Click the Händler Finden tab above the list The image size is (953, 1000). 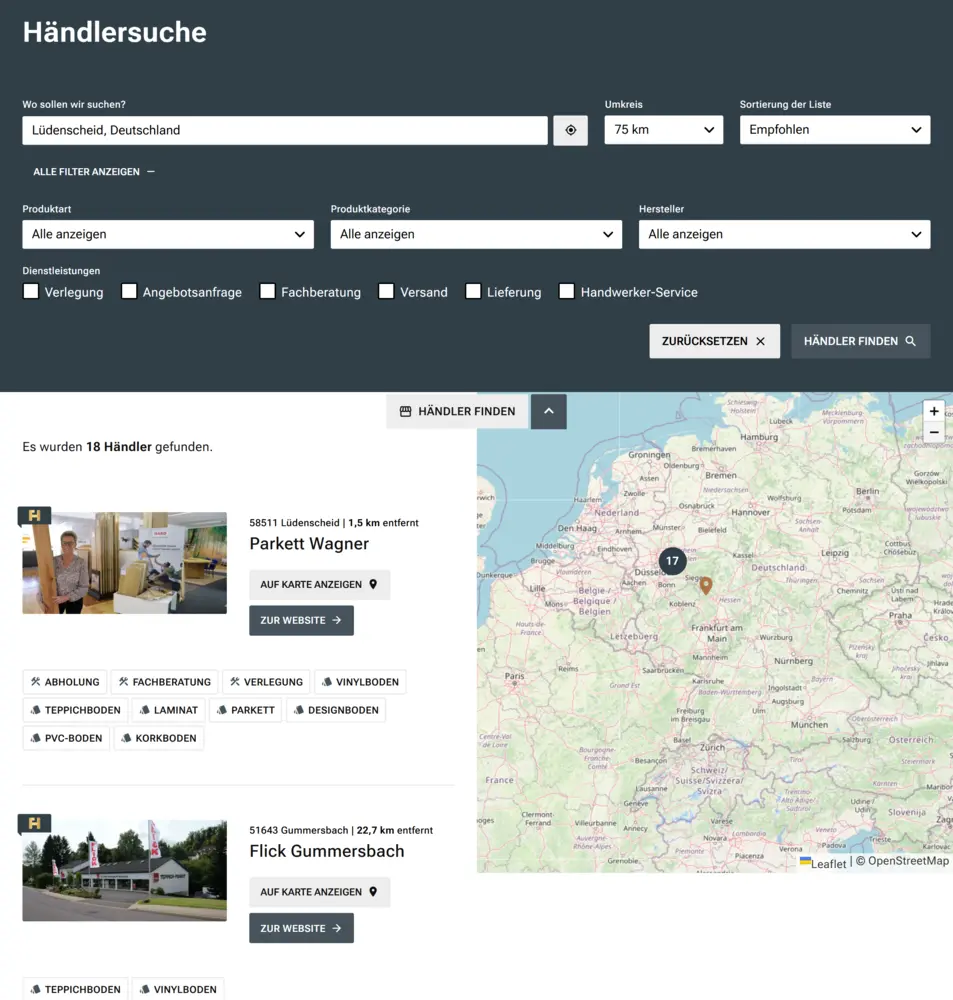tap(457, 411)
